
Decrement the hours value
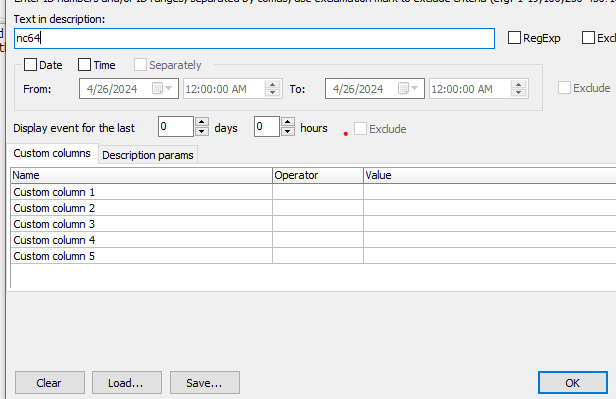point(288,132)
